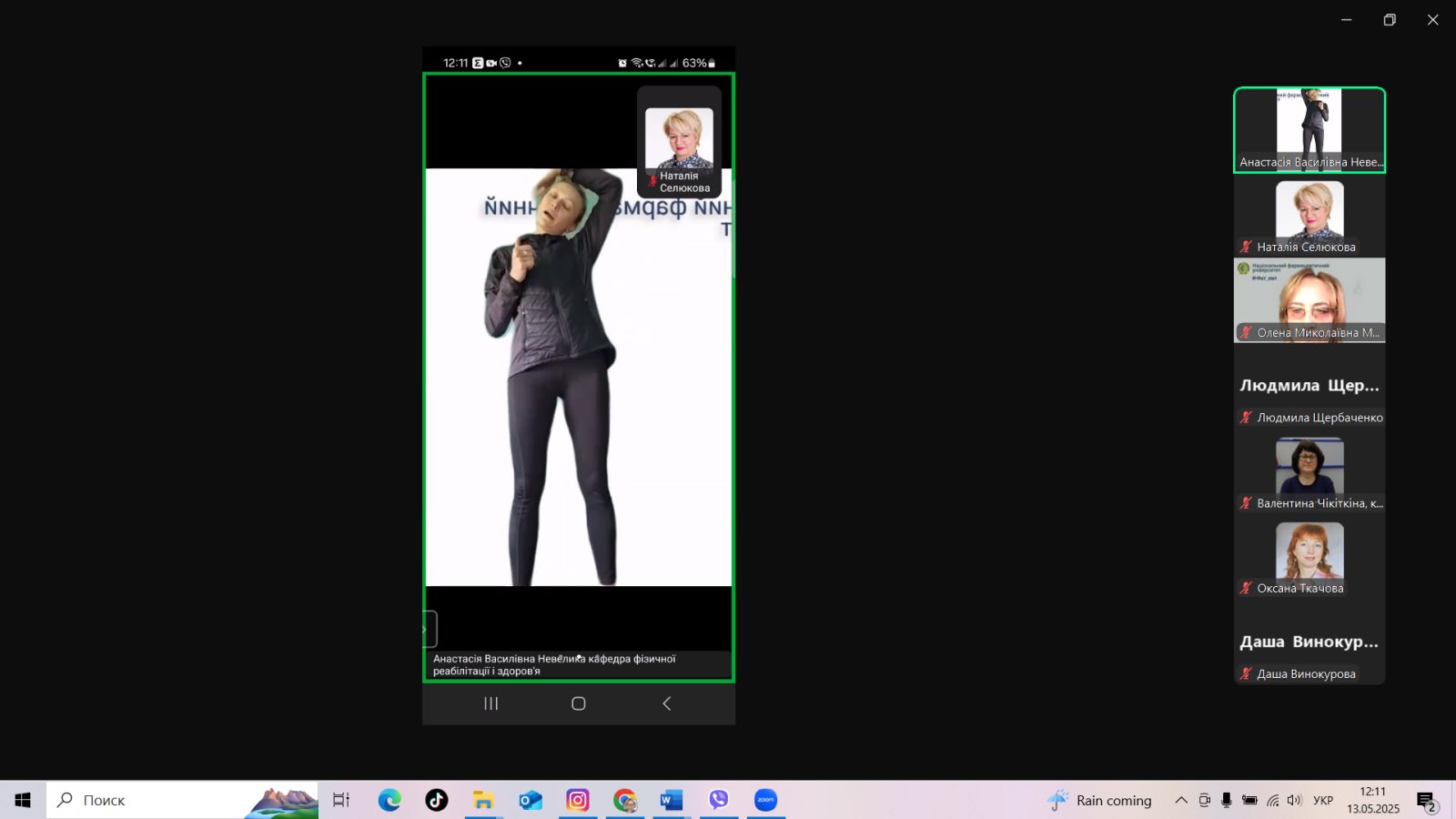Viewport: 1456px width, 819px height.
Task: Open Chrome from taskbar
Action: coord(624,800)
